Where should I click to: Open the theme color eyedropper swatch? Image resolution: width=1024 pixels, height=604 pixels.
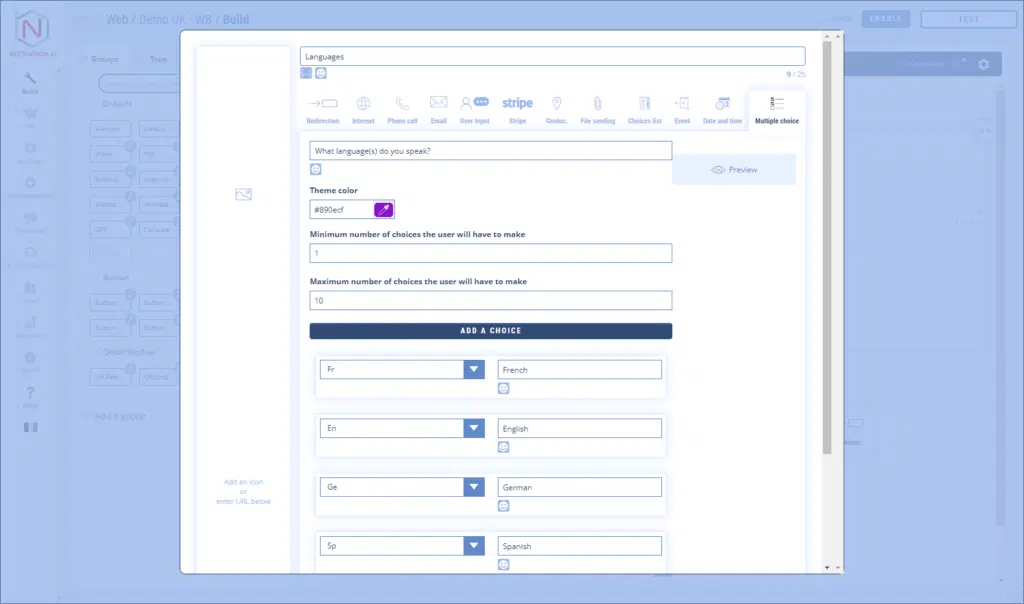384,210
